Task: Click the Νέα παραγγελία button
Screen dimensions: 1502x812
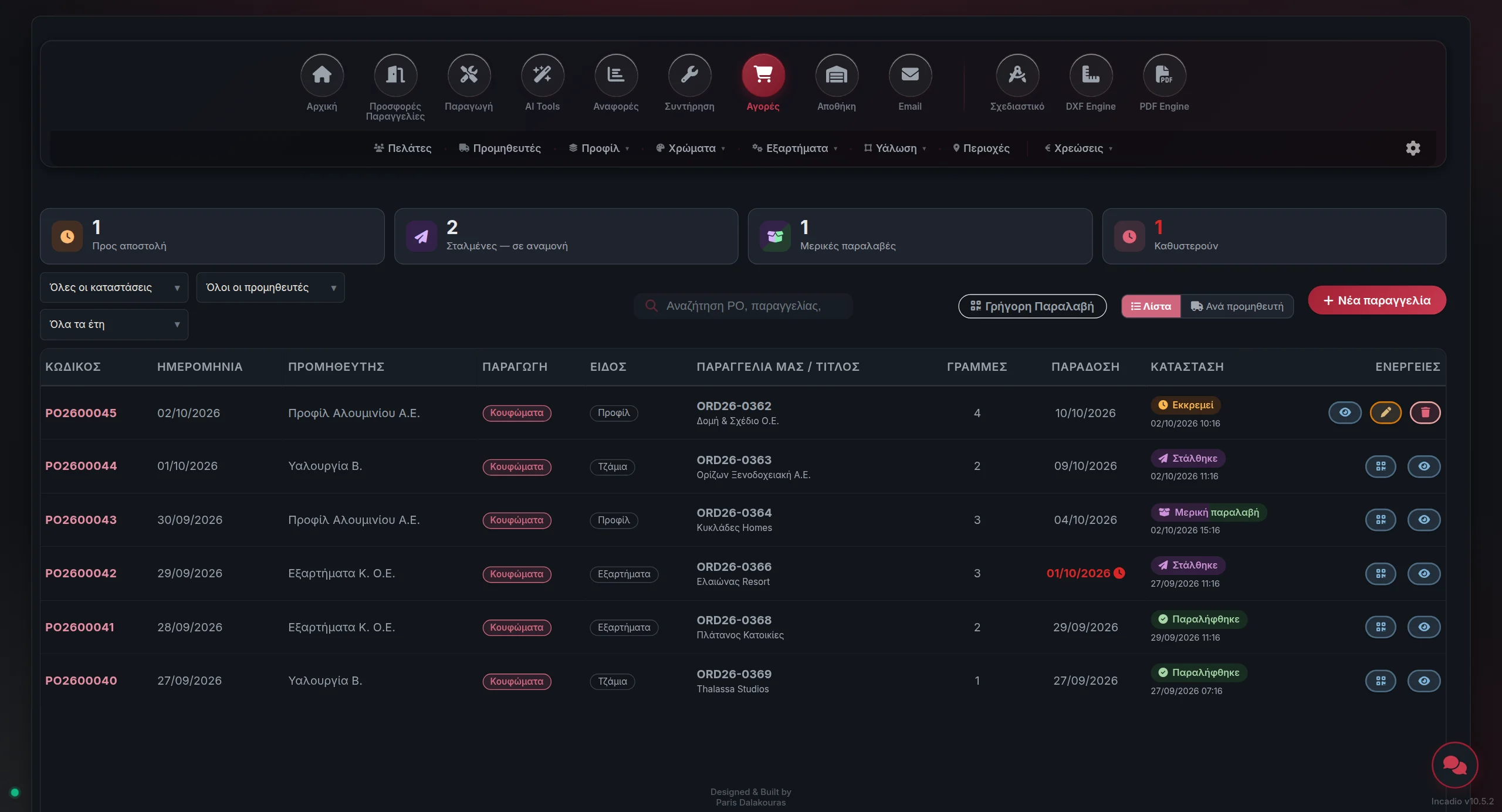Action: tap(1376, 300)
